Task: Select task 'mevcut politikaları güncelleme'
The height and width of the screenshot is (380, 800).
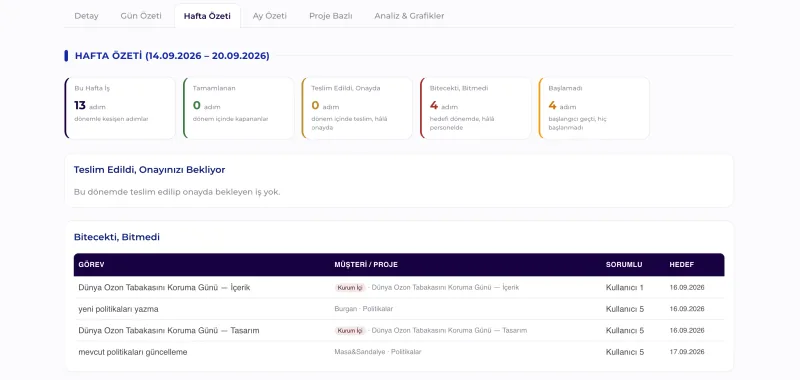Action: point(133,352)
